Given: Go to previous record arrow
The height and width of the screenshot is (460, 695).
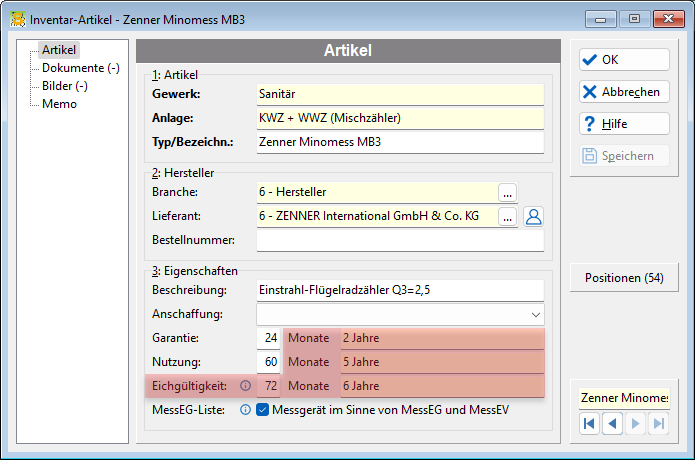Looking at the screenshot, I should pyautogui.click(x=612, y=424).
